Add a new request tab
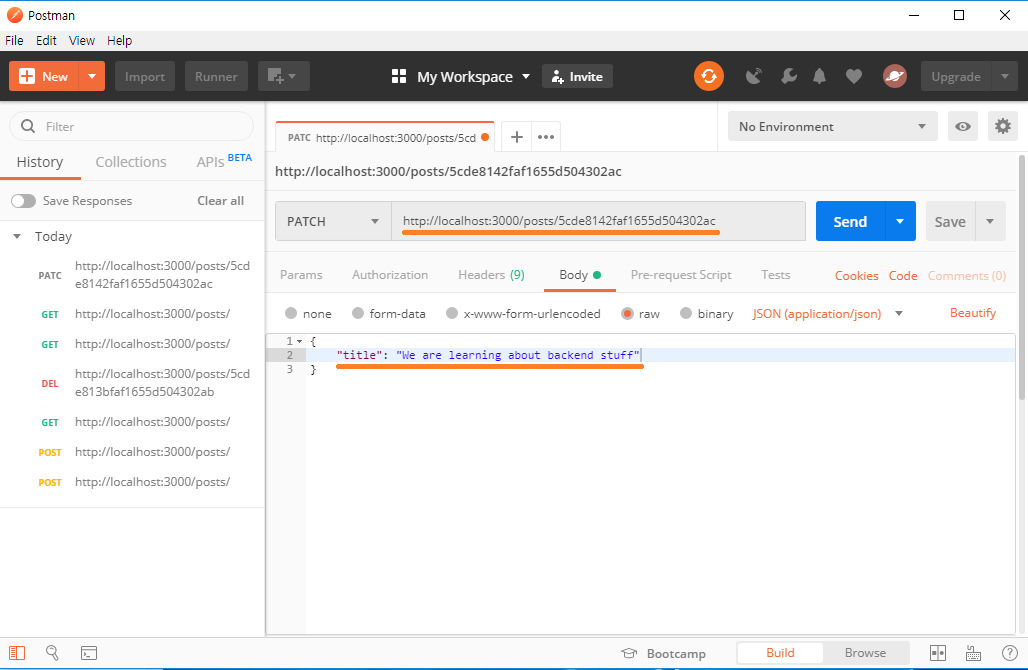 click(x=517, y=137)
